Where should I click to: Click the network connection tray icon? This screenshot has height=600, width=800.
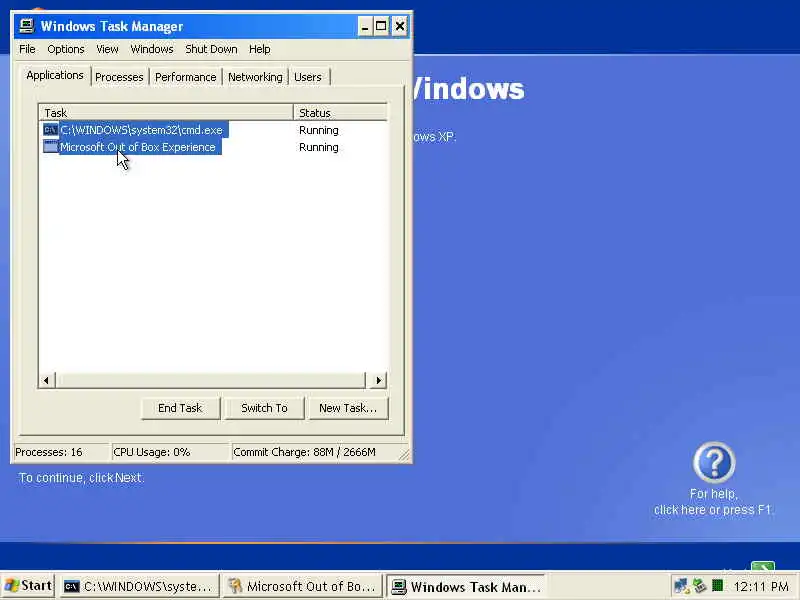(681, 586)
